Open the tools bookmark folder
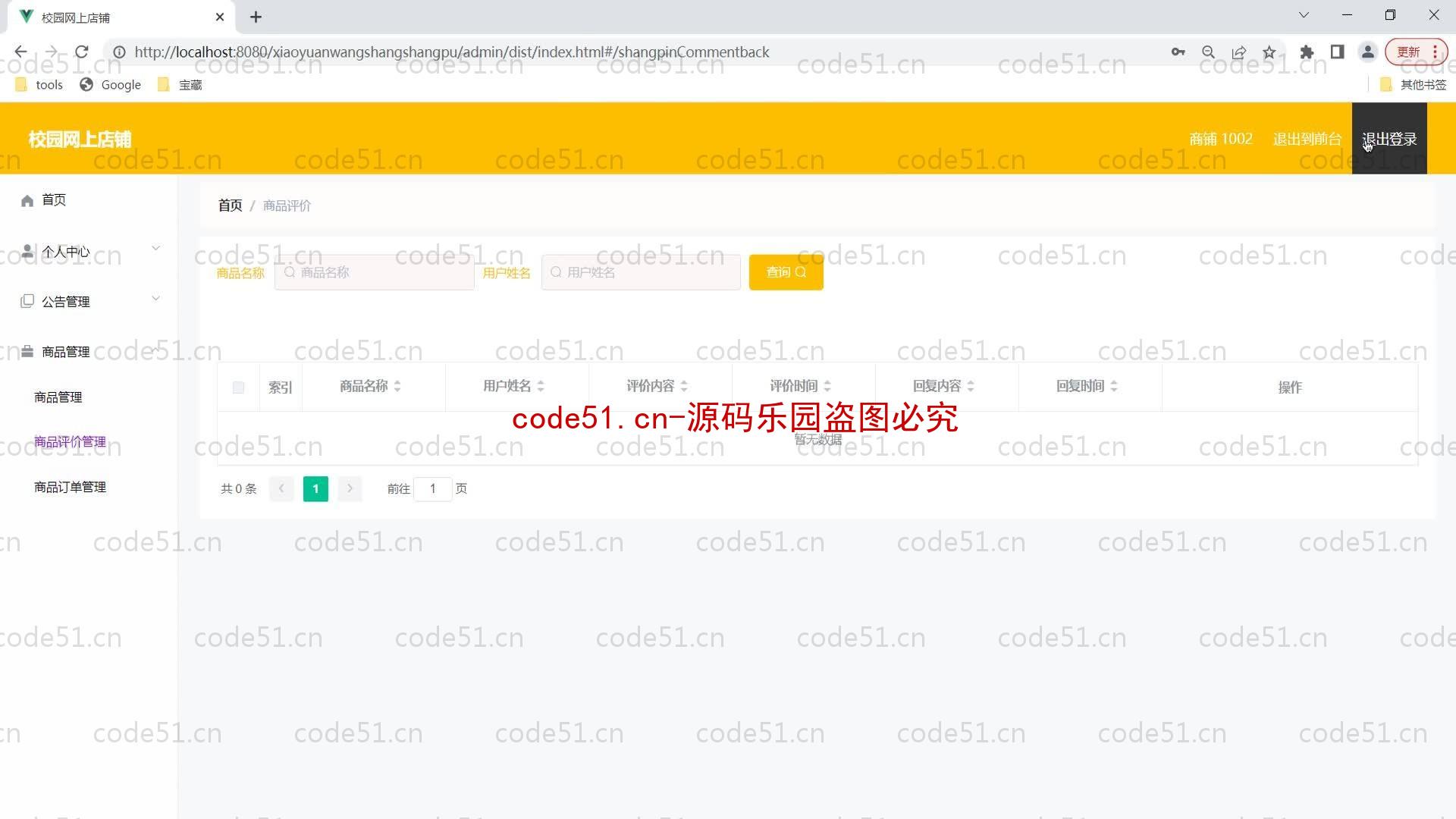The image size is (1456, 819). tap(39, 85)
